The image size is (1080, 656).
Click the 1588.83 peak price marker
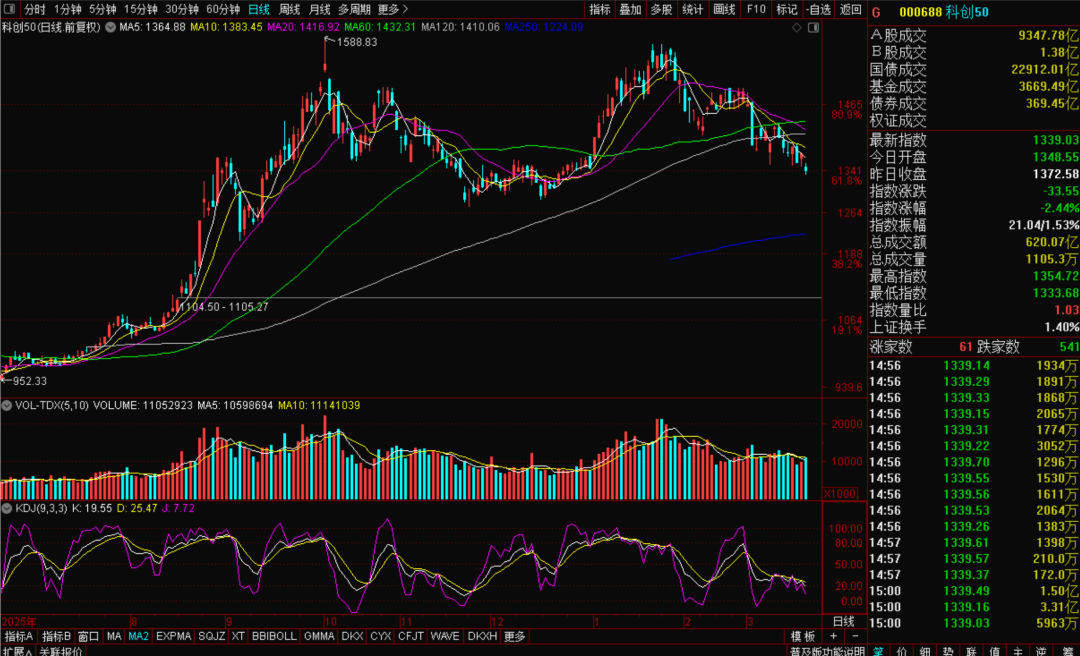pyautogui.click(x=355, y=43)
